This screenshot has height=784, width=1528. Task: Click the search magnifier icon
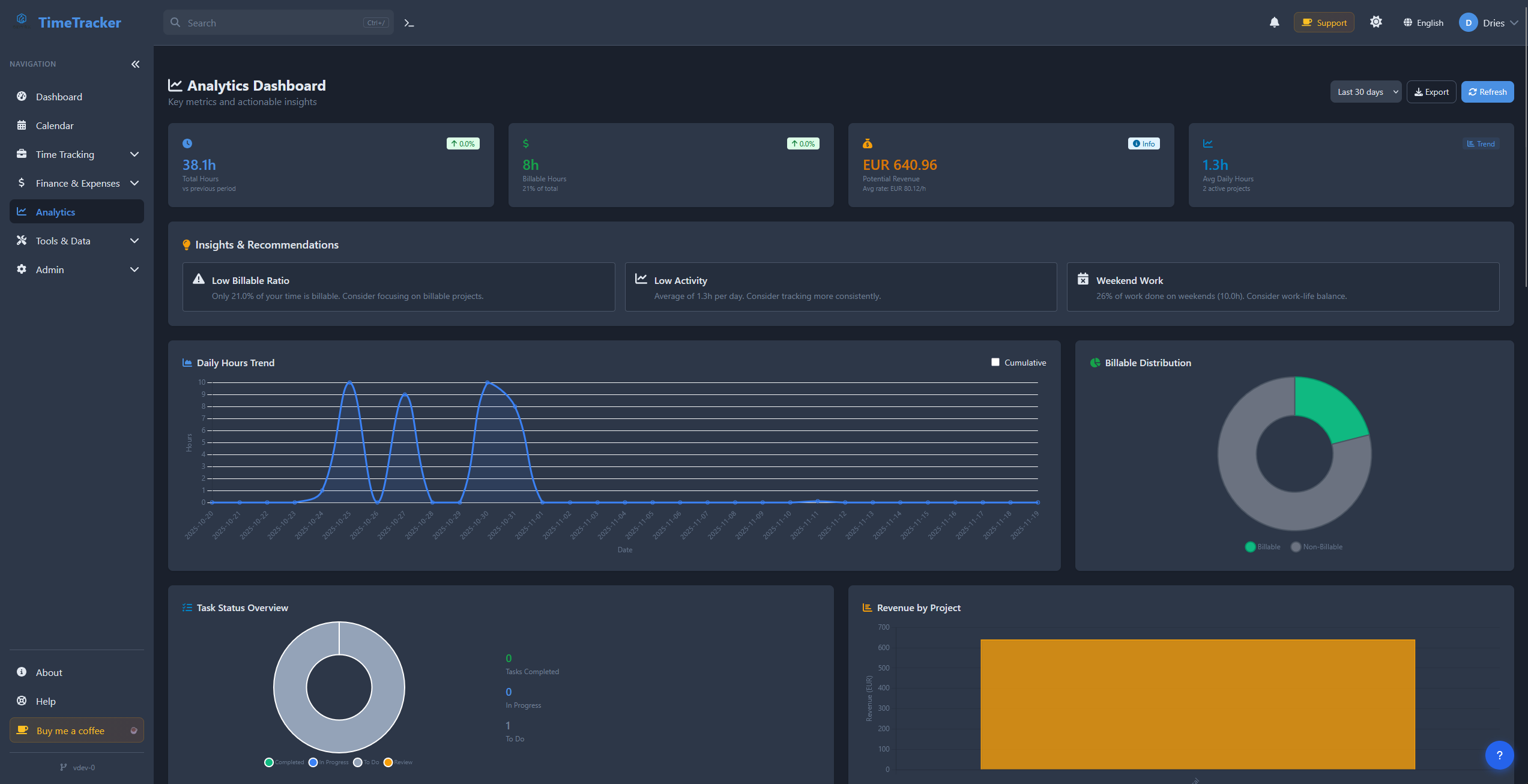175,22
